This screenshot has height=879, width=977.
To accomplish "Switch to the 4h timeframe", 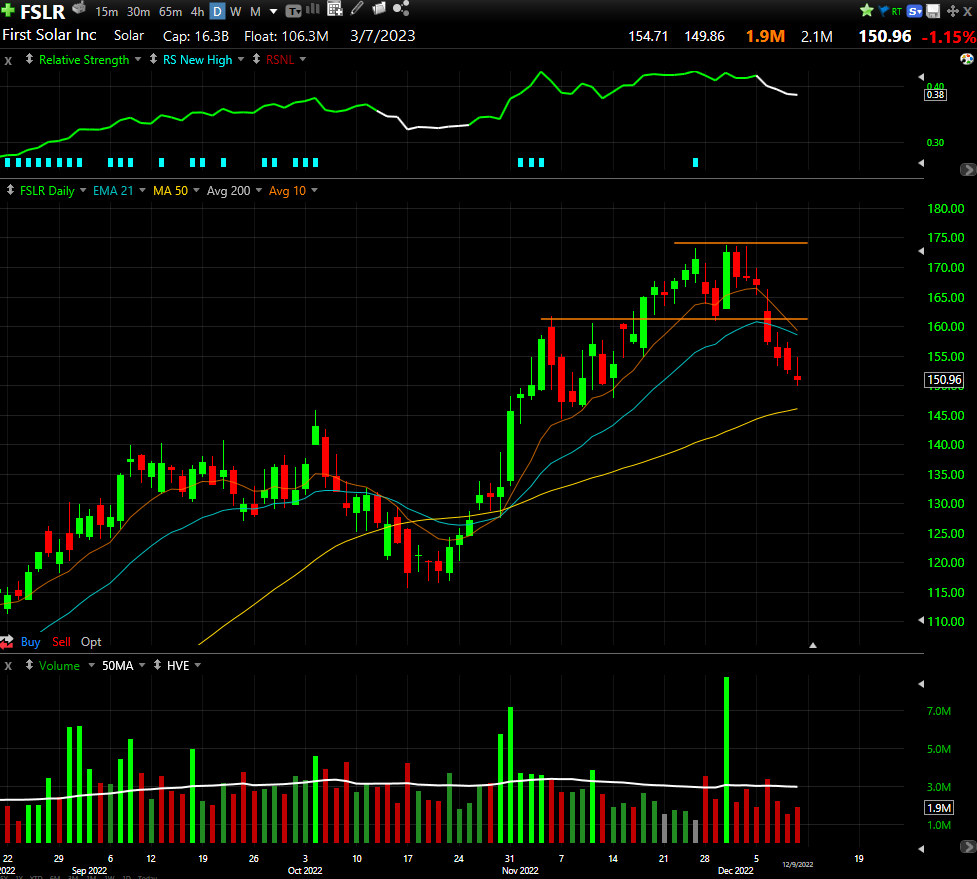I will [198, 11].
